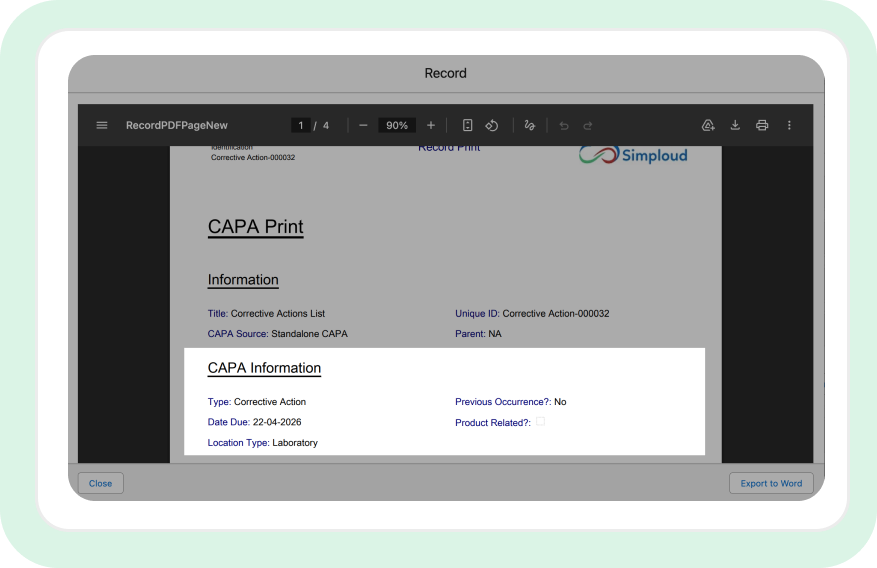Save the PDF to Google Drive
877x568 pixels.
tap(708, 125)
